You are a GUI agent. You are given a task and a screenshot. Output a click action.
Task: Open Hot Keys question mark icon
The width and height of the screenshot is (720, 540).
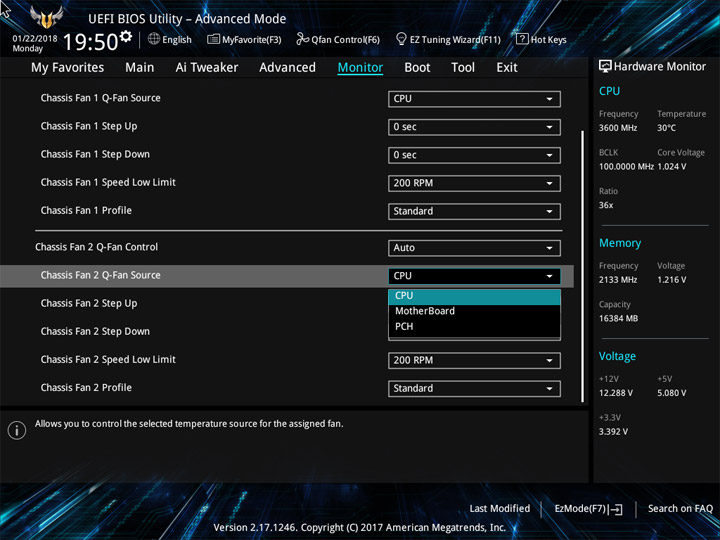(522, 39)
